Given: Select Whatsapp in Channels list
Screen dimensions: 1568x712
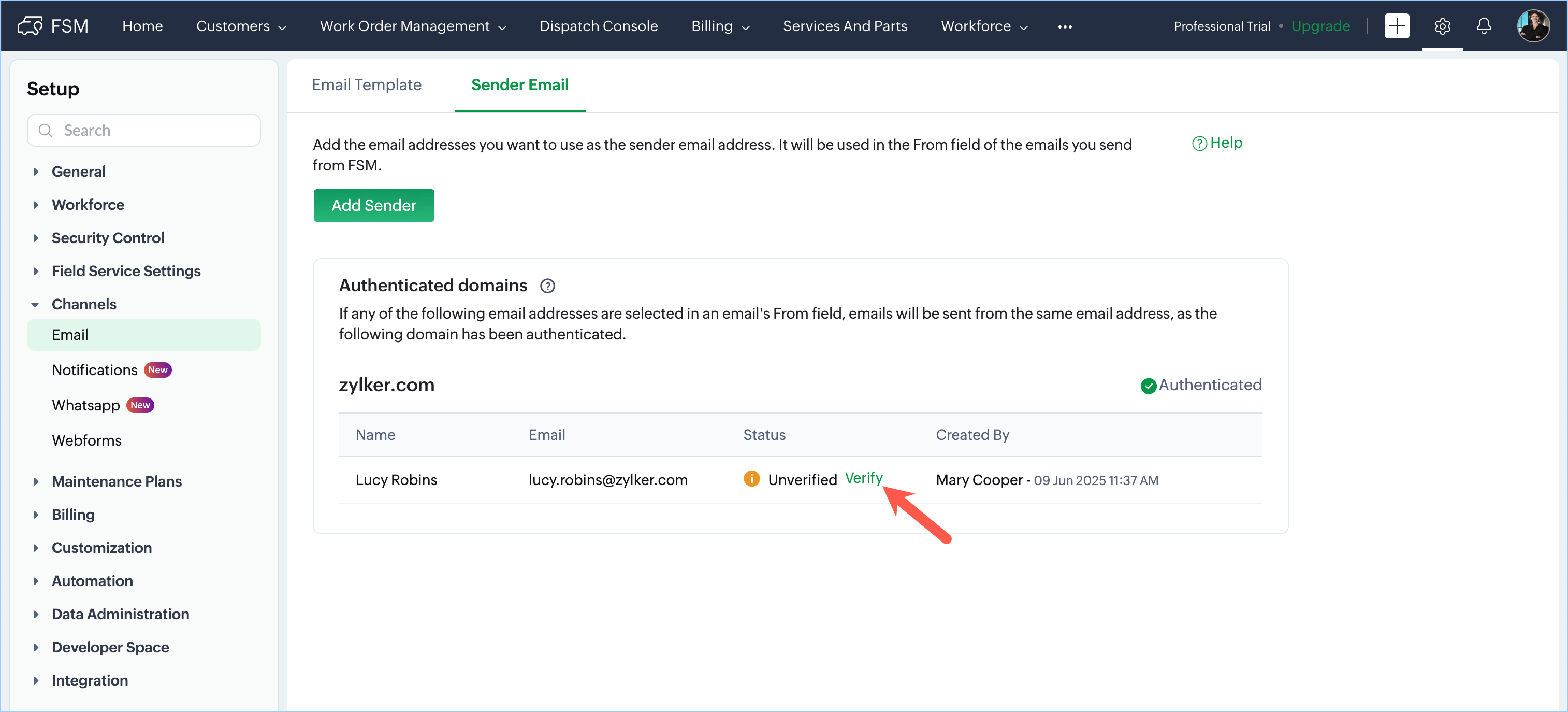Looking at the screenshot, I should tap(86, 405).
